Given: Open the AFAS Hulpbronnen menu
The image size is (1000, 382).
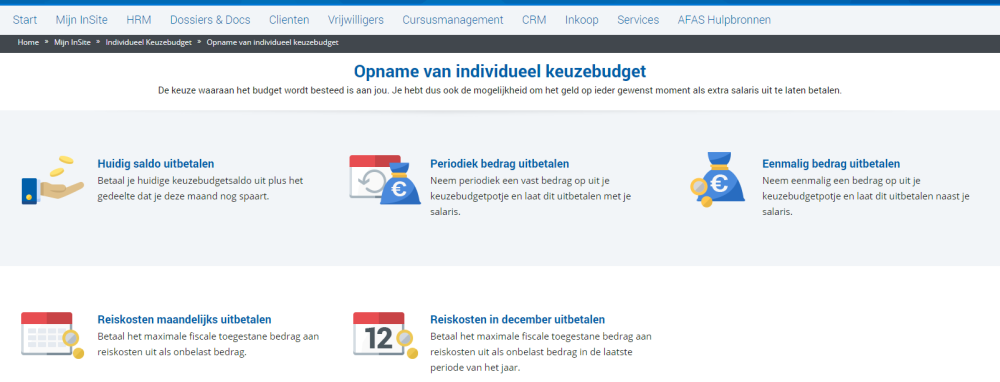Looking at the screenshot, I should click(x=724, y=20).
